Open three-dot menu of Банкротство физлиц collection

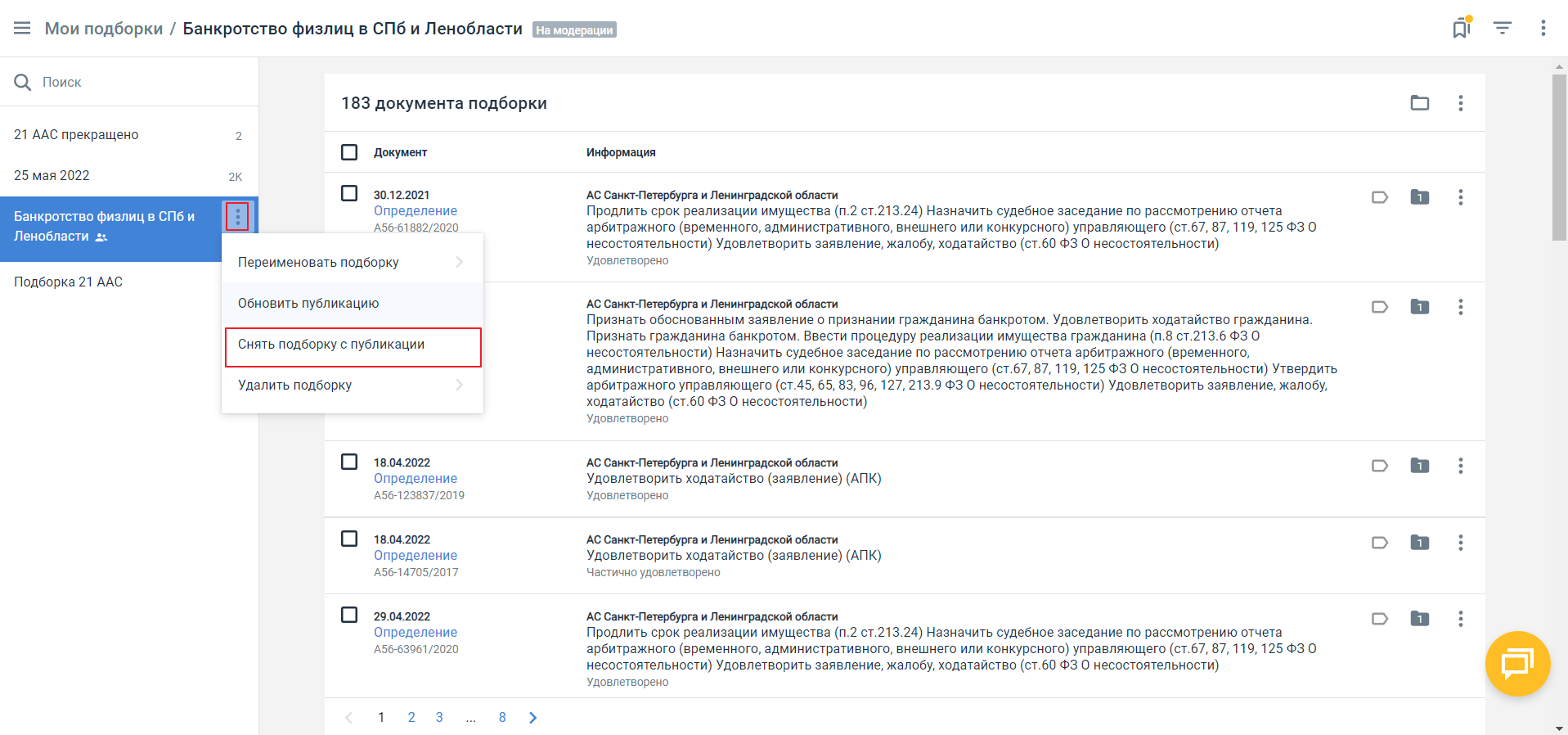click(238, 217)
